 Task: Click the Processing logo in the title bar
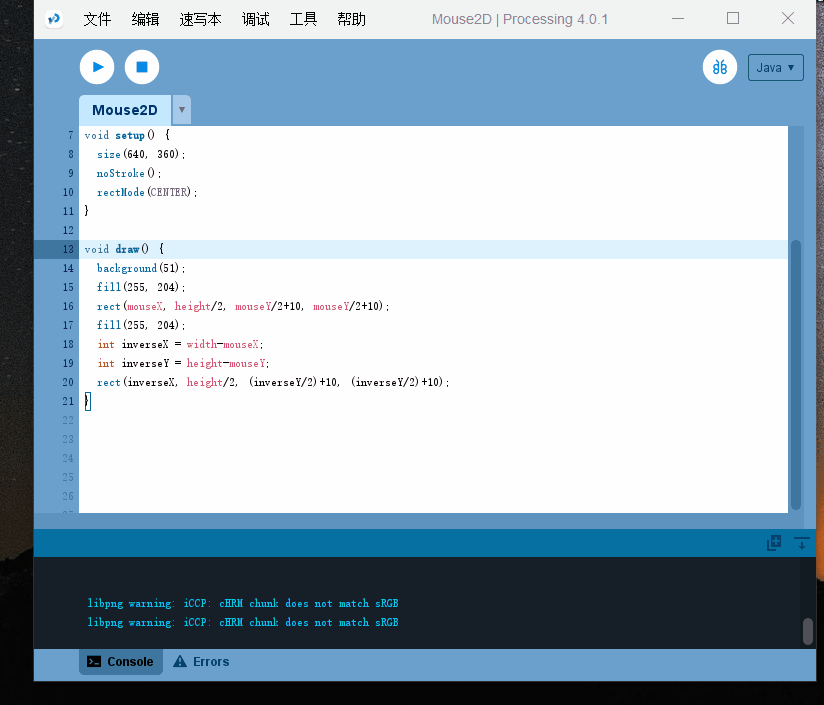pos(53,18)
